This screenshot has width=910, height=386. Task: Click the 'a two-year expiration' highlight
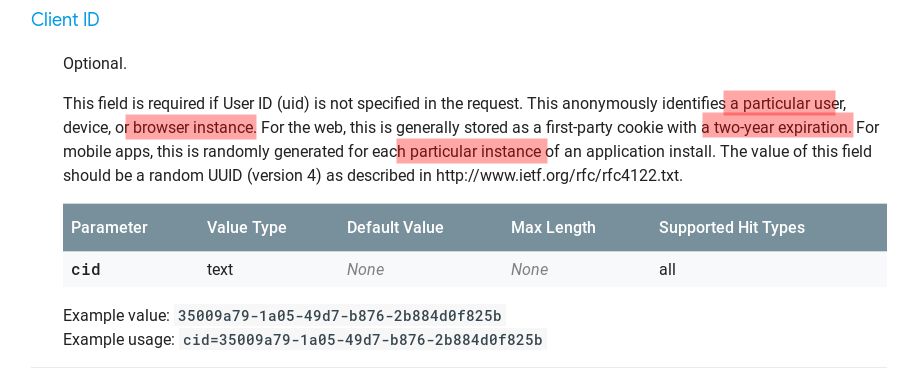(777, 127)
